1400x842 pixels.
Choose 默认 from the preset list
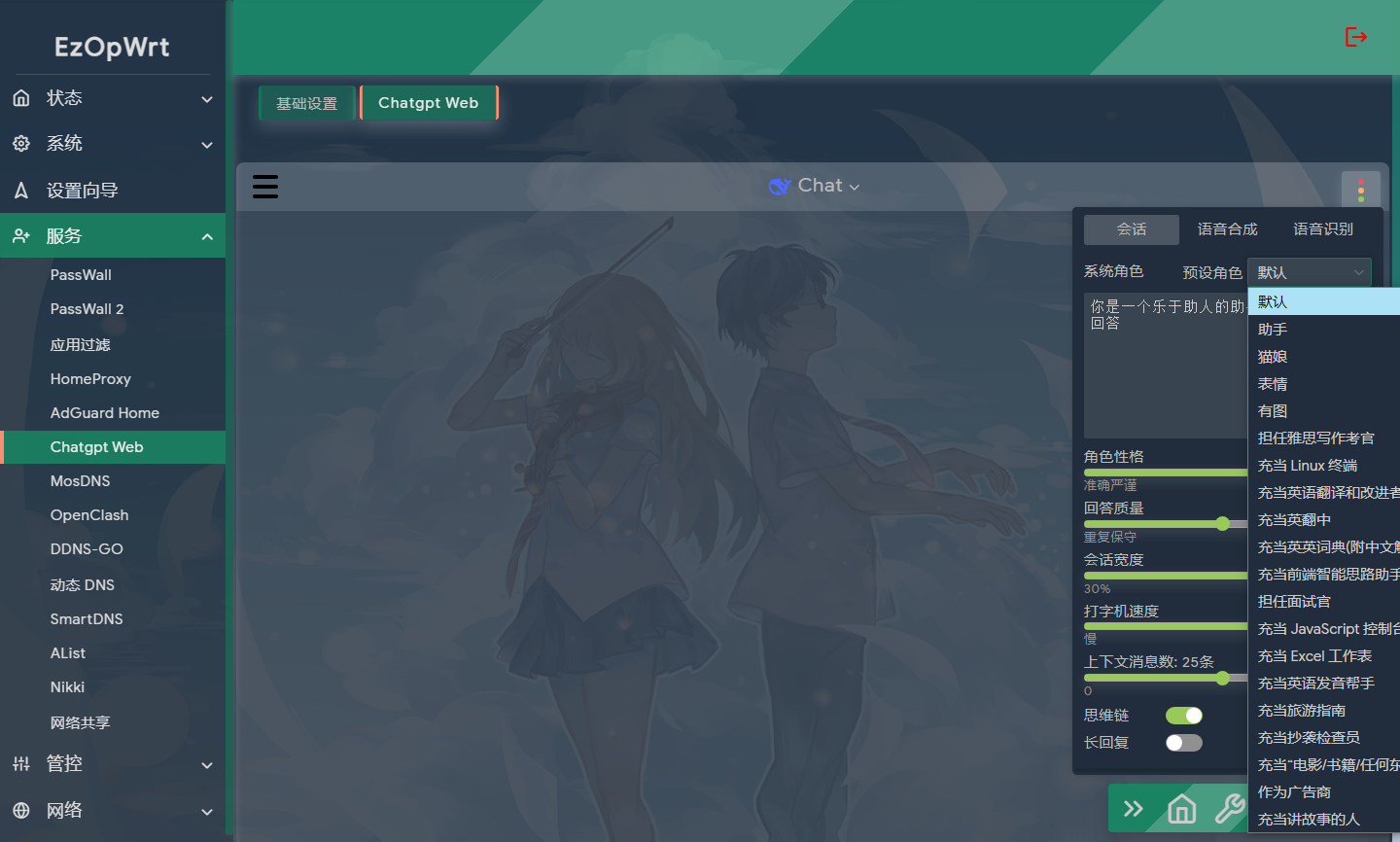coord(1324,302)
